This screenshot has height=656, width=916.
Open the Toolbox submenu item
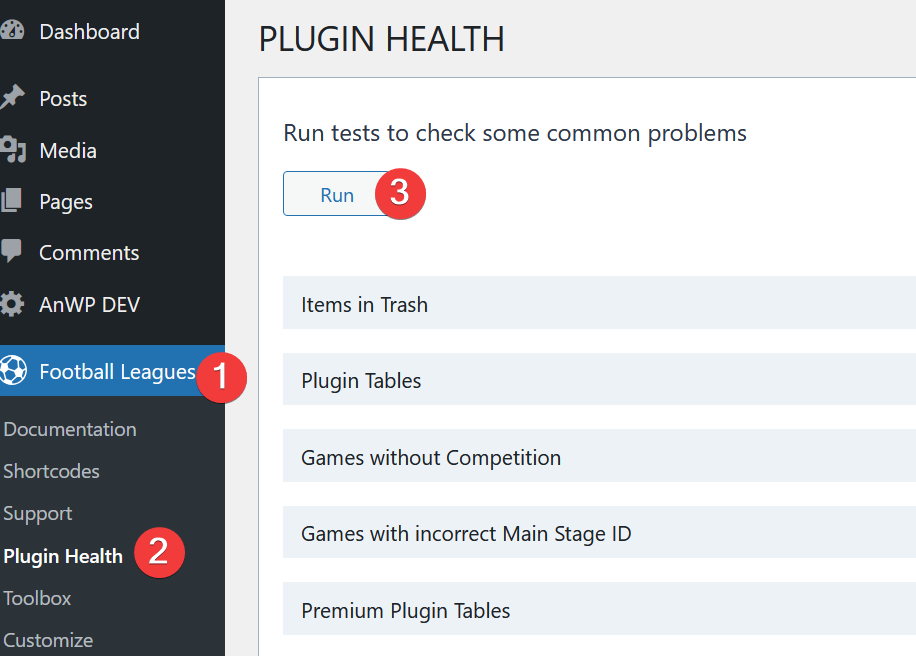click(x=37, y=598)
